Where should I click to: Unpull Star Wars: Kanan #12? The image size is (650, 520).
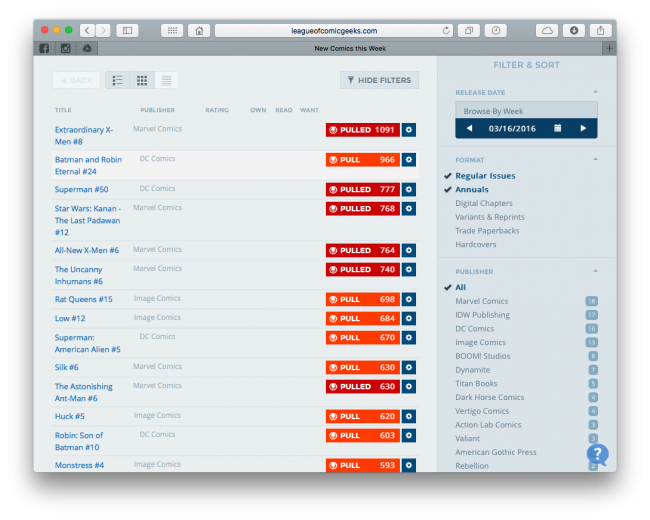pos(363,209)
